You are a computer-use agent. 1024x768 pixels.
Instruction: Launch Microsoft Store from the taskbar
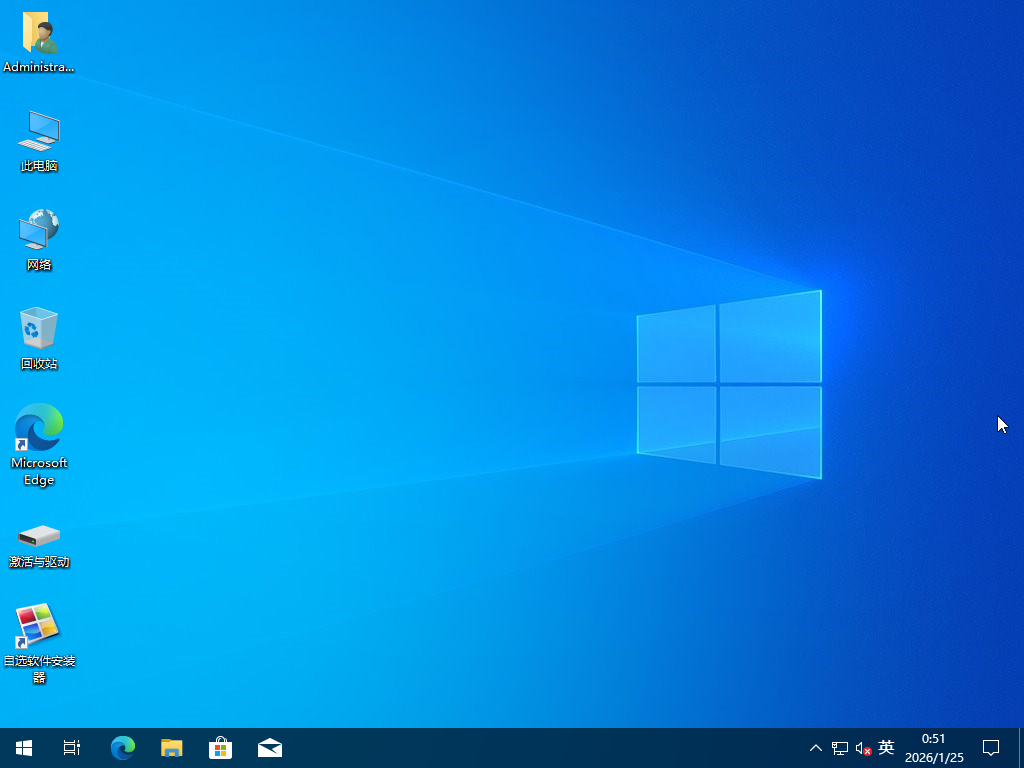tap(220, 747)
